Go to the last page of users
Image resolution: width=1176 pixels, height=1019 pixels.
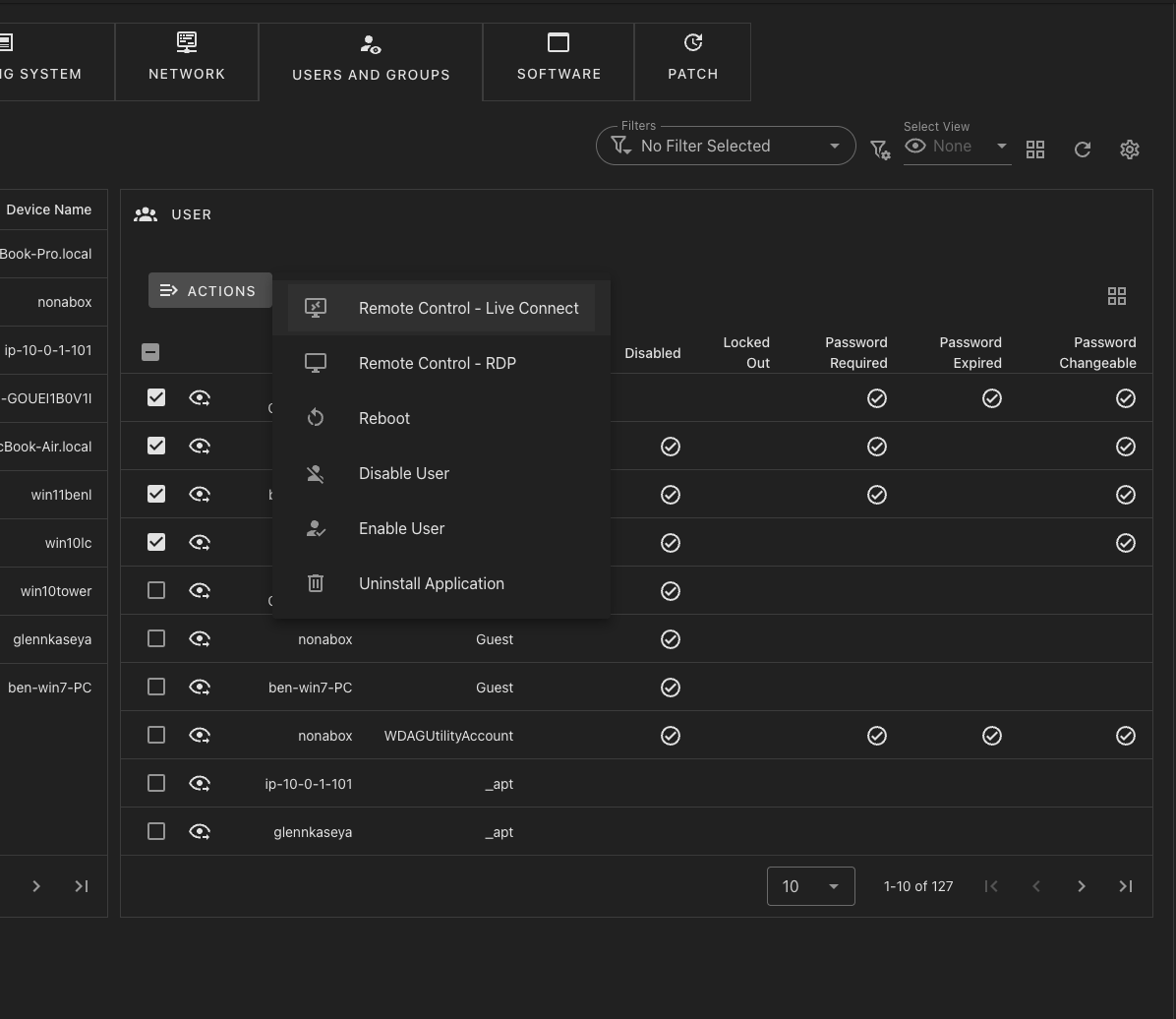point(1126,885)
